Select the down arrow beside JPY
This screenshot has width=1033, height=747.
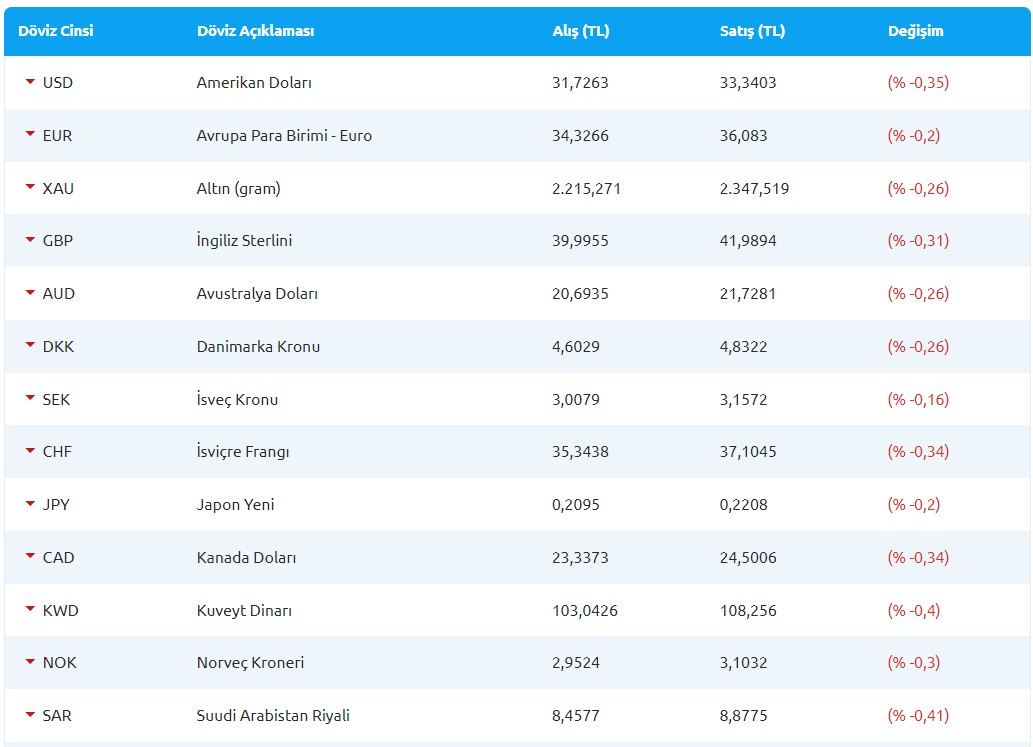point(30,504)
